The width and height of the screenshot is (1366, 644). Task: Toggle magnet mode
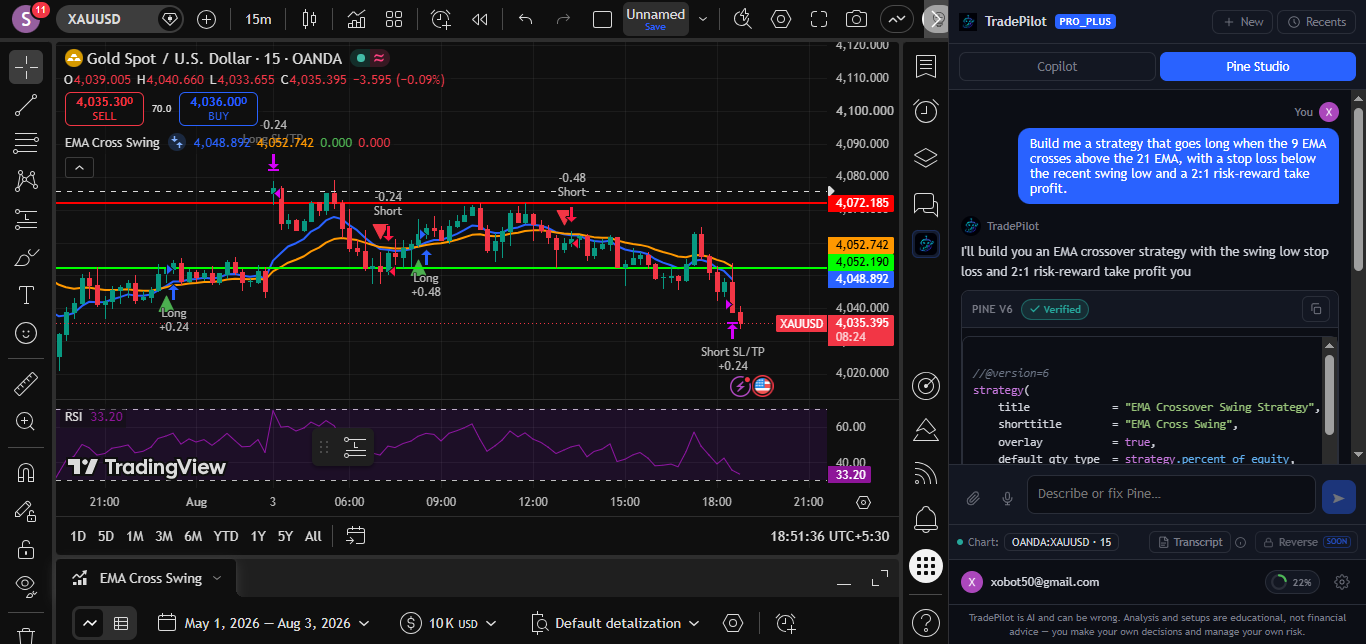click(x=26, y=473)
